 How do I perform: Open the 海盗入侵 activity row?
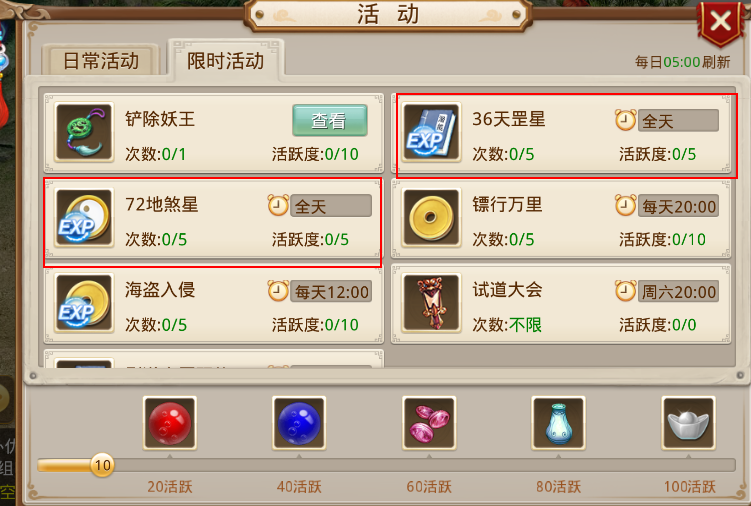[214, 306]
